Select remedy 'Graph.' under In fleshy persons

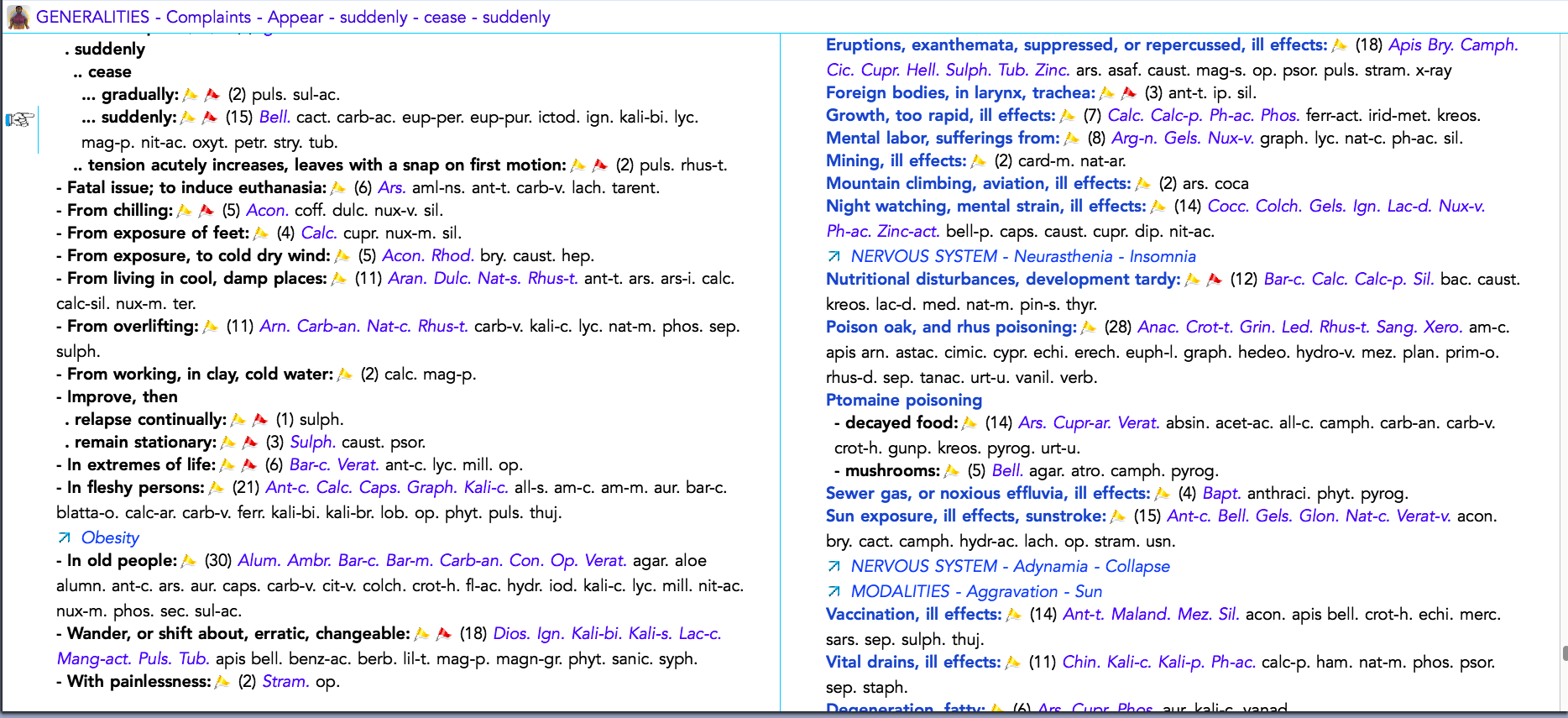pos(432,487)
